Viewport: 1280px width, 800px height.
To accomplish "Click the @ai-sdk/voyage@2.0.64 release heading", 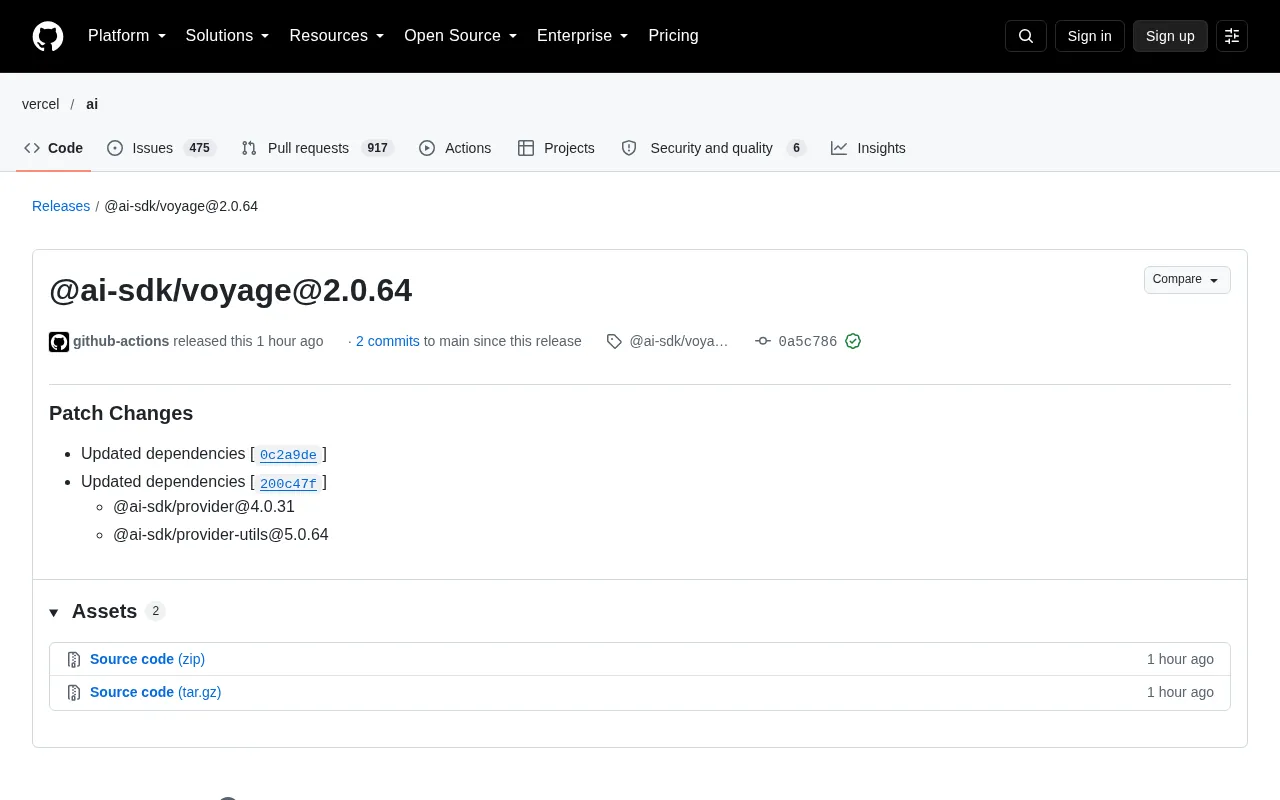I will pos(231,290).
